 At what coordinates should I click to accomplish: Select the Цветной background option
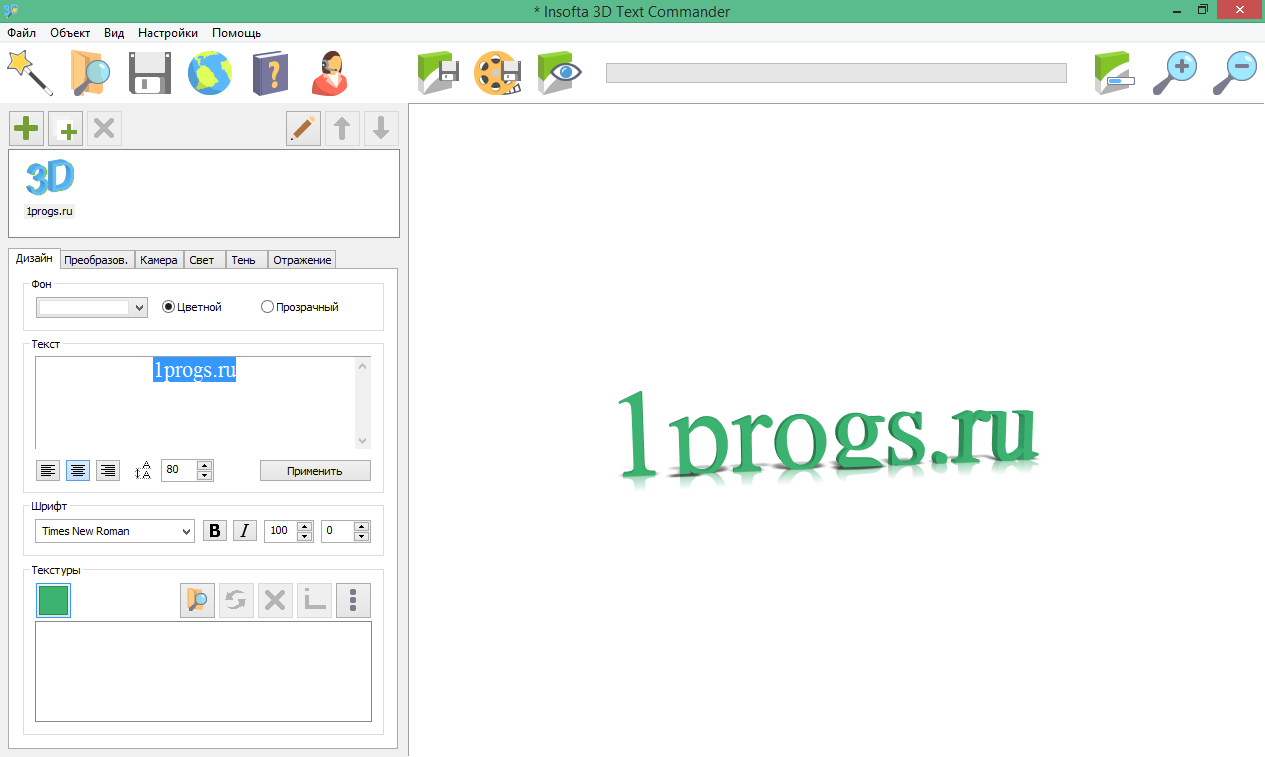pyautogui.click(x=191, y=307)
